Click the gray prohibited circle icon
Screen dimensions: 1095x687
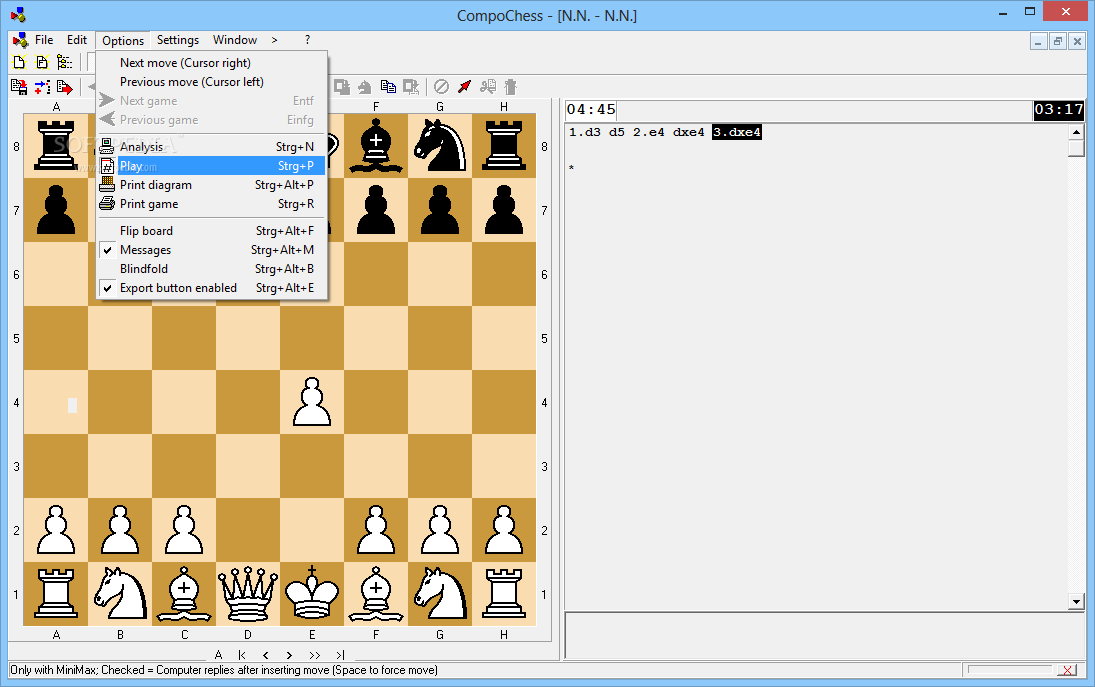pos(441,87)
